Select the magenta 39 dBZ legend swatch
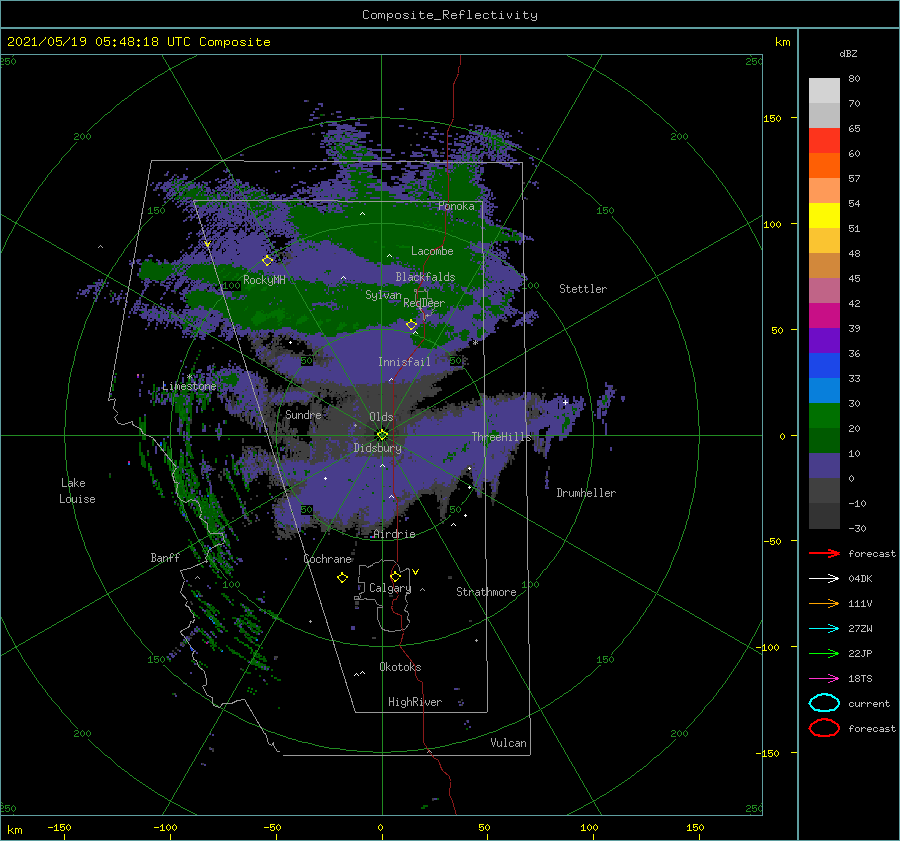 (824, 316)
